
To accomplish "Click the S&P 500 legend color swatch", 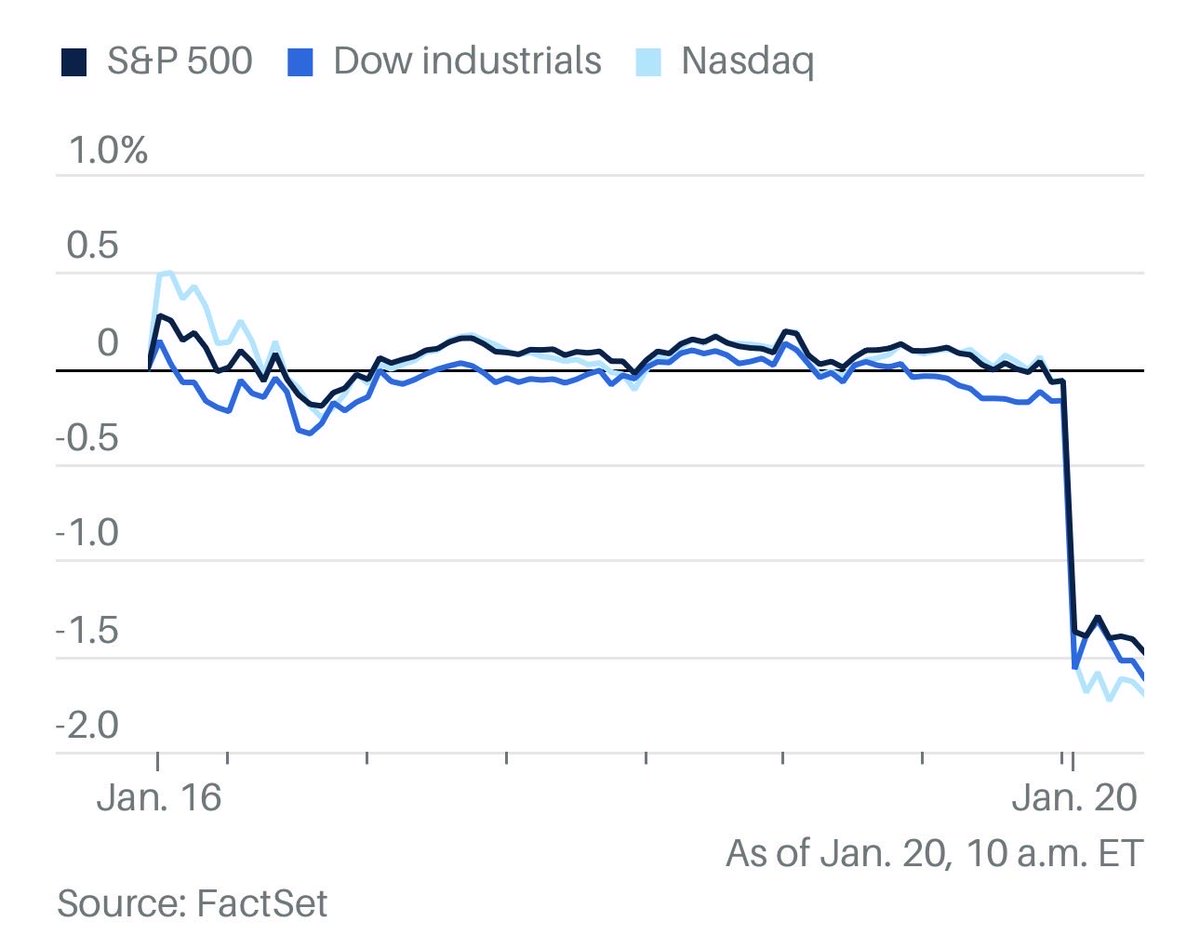I will 69,63.
